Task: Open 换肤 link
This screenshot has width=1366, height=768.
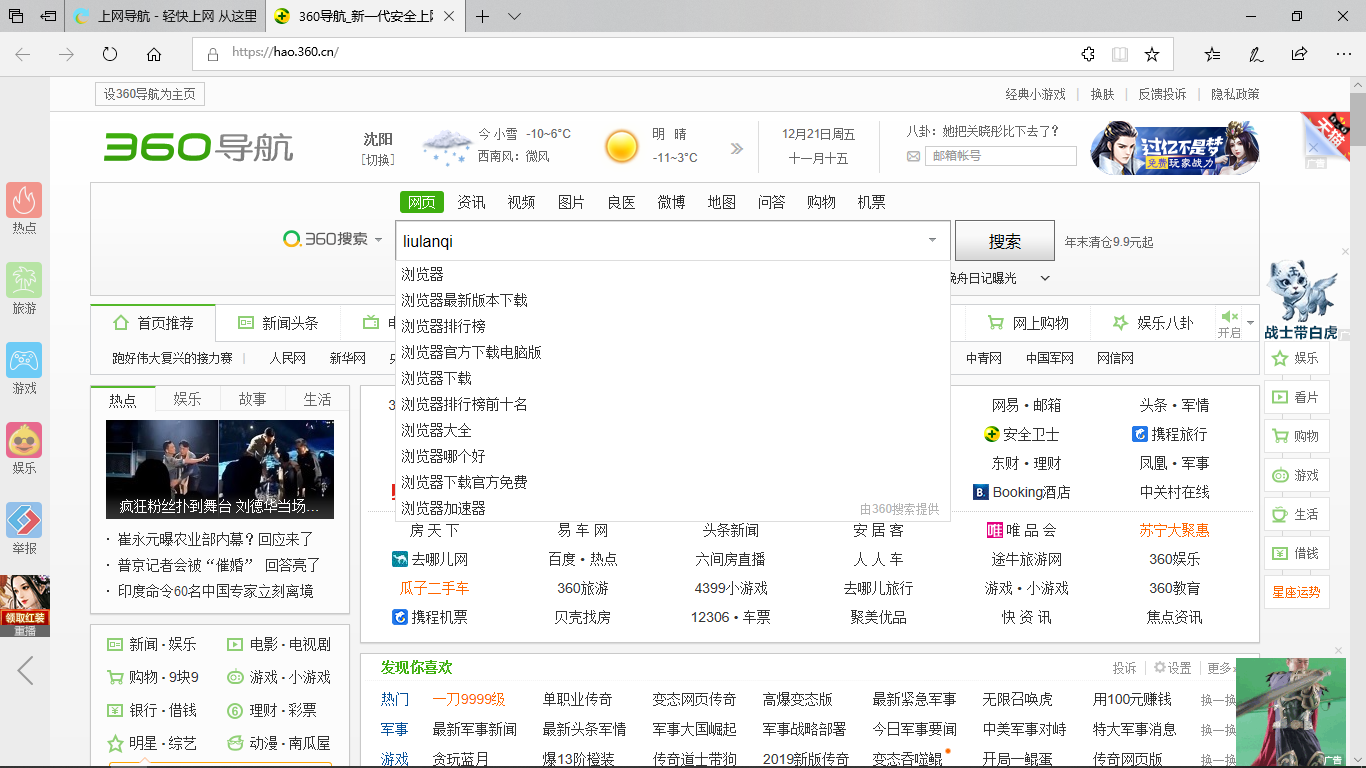Action: 1102,94
